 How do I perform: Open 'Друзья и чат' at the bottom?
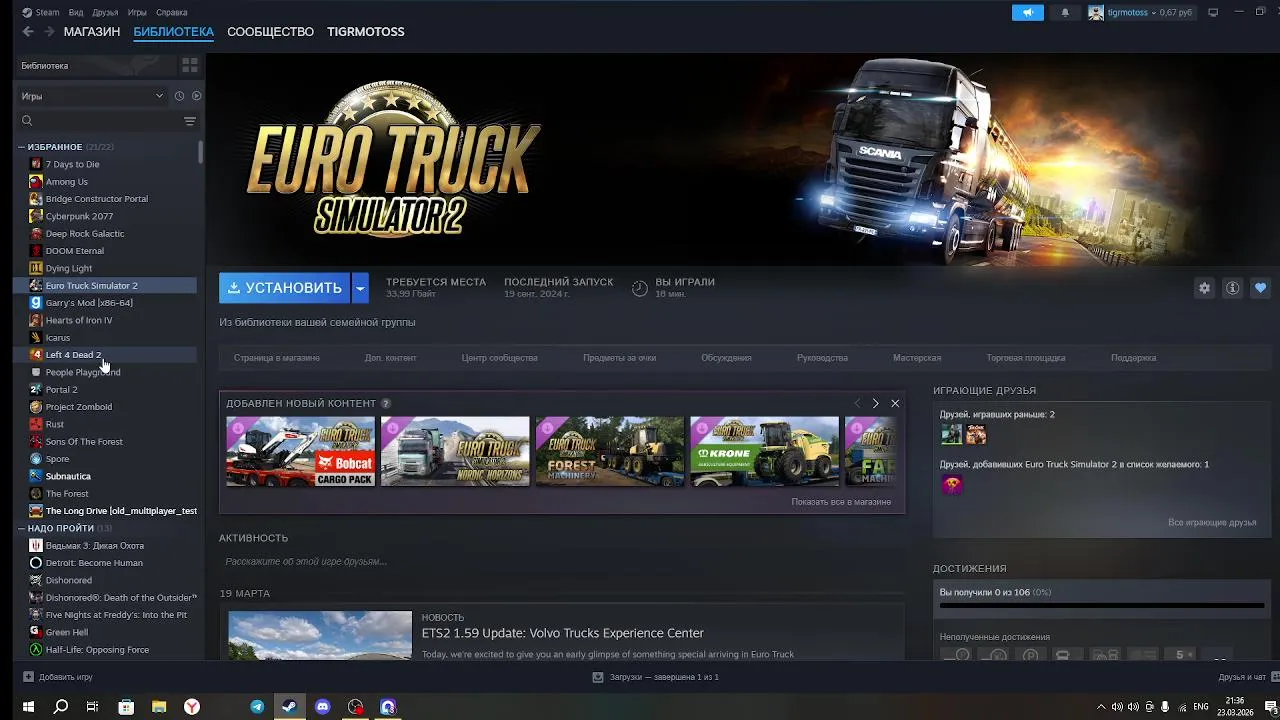pyautogui.click(x=1242, y=677)
